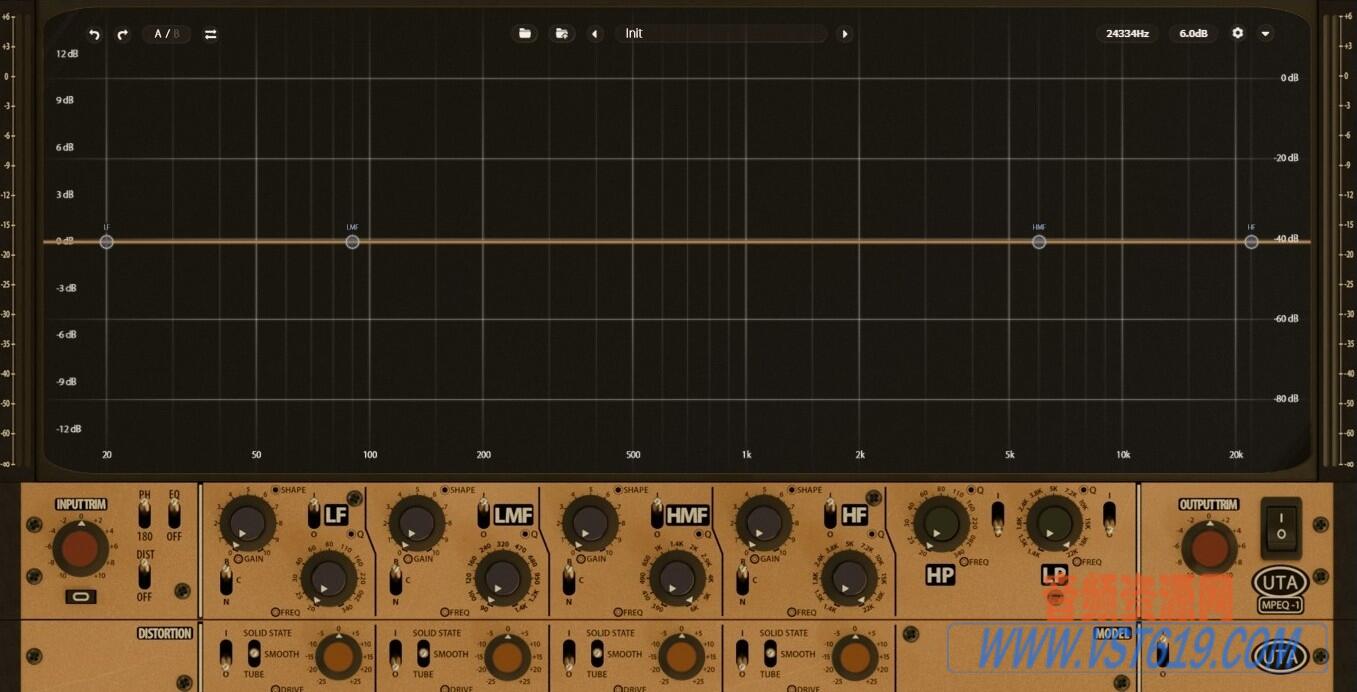Toggle LF Solid State/Tube switch
This screenshot has width=1357, height=692.
[253, 653]
